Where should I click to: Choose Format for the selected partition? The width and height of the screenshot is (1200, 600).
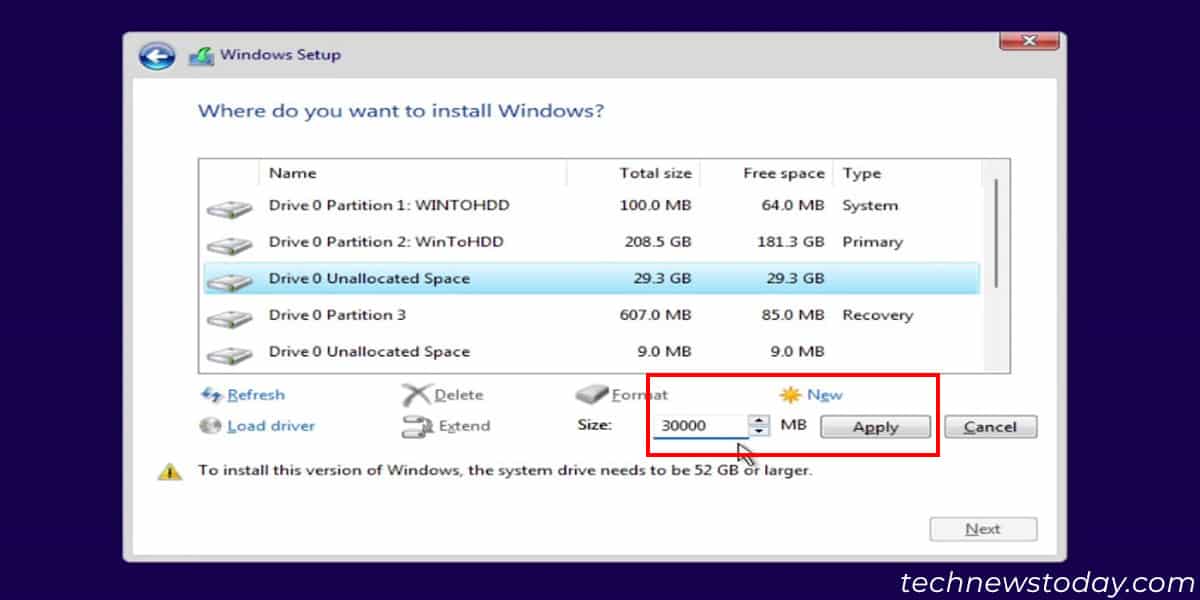(x=640, y=395)
